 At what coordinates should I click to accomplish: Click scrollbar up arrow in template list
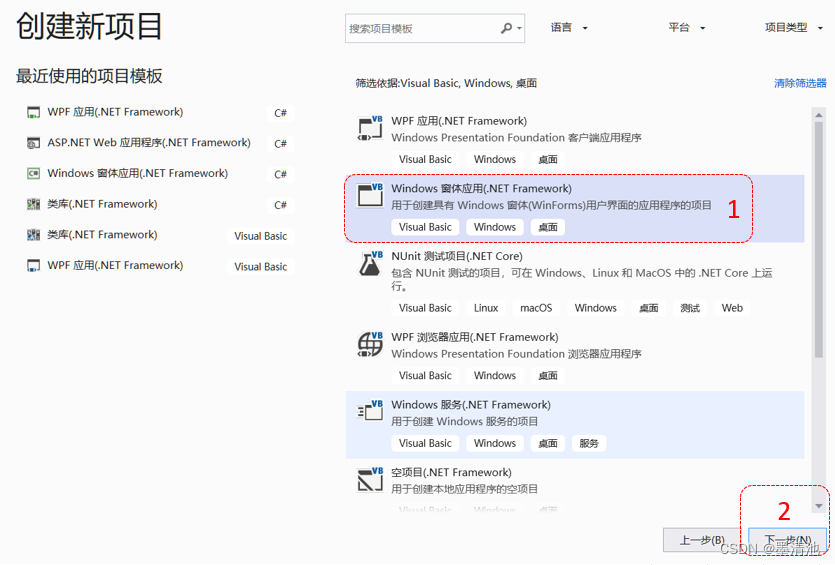(819, 115)
